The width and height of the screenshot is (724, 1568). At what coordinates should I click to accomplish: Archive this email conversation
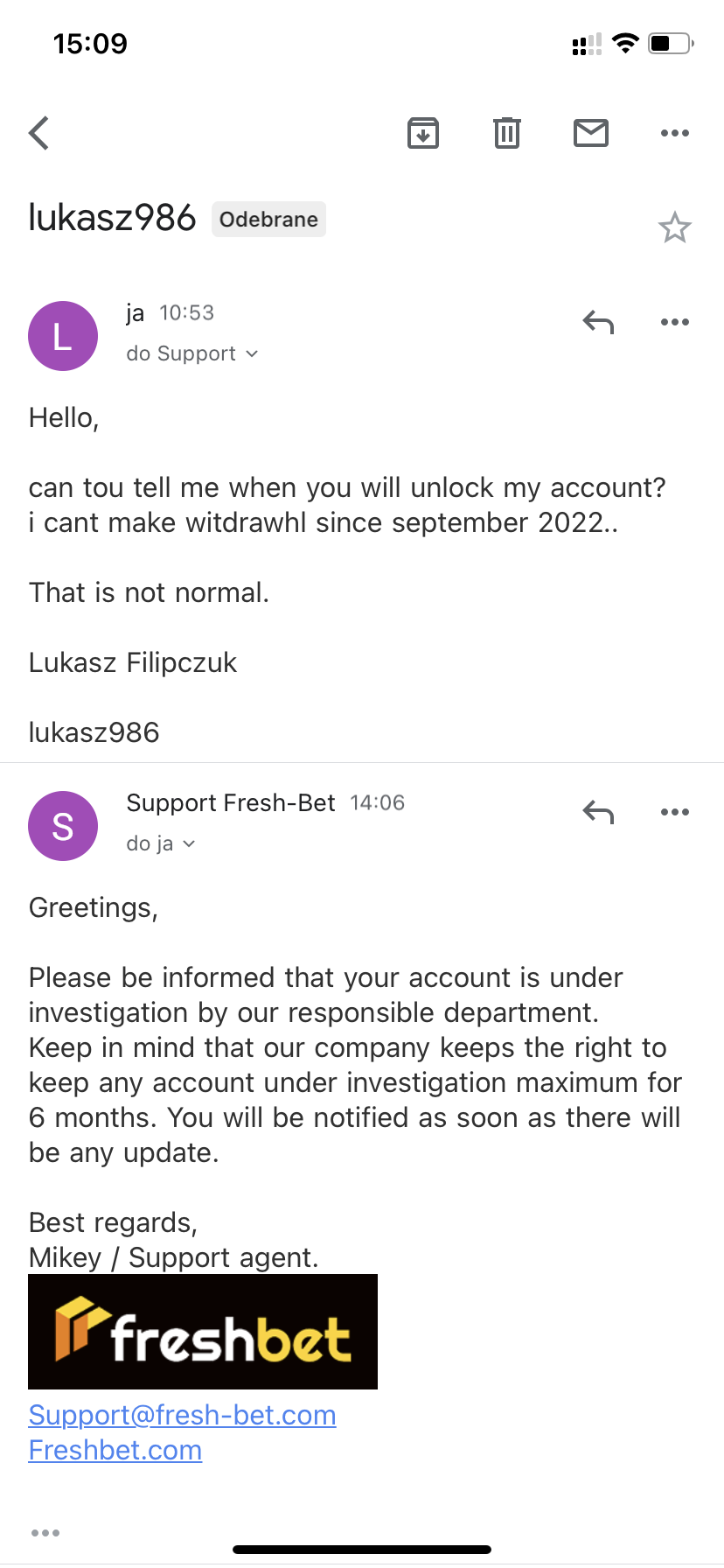pyautogui.click(x=423, y=133)
